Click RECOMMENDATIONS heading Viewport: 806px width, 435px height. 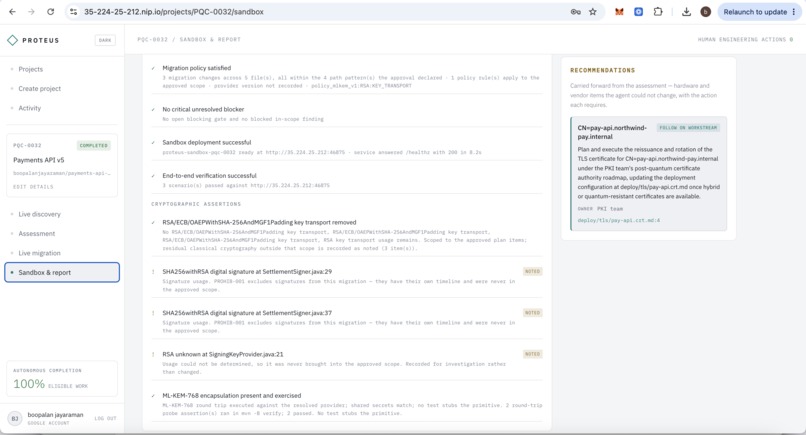602,70
